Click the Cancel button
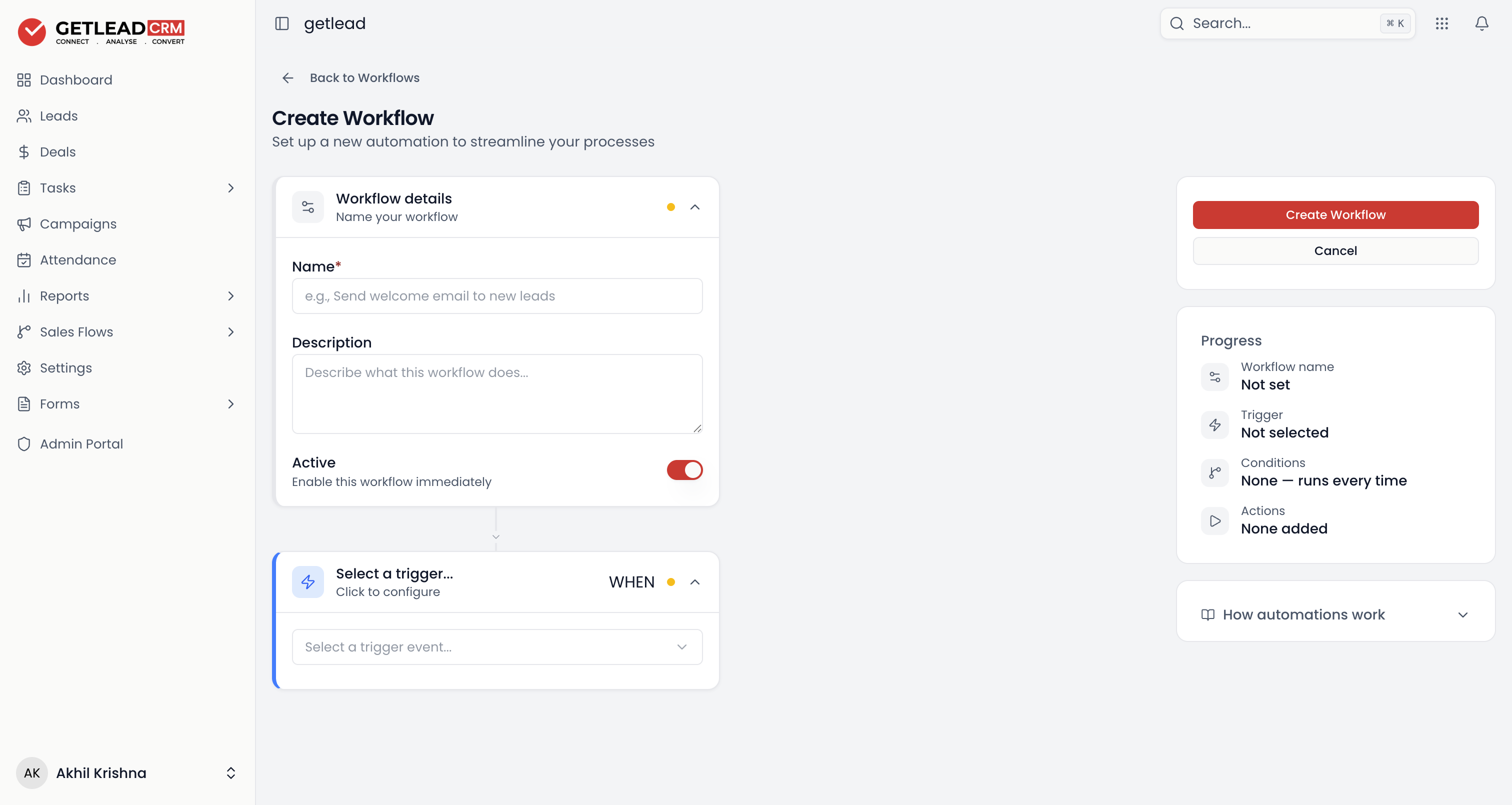The height and width of the screenshot is (805, 1512). [x=1335, y=250]
